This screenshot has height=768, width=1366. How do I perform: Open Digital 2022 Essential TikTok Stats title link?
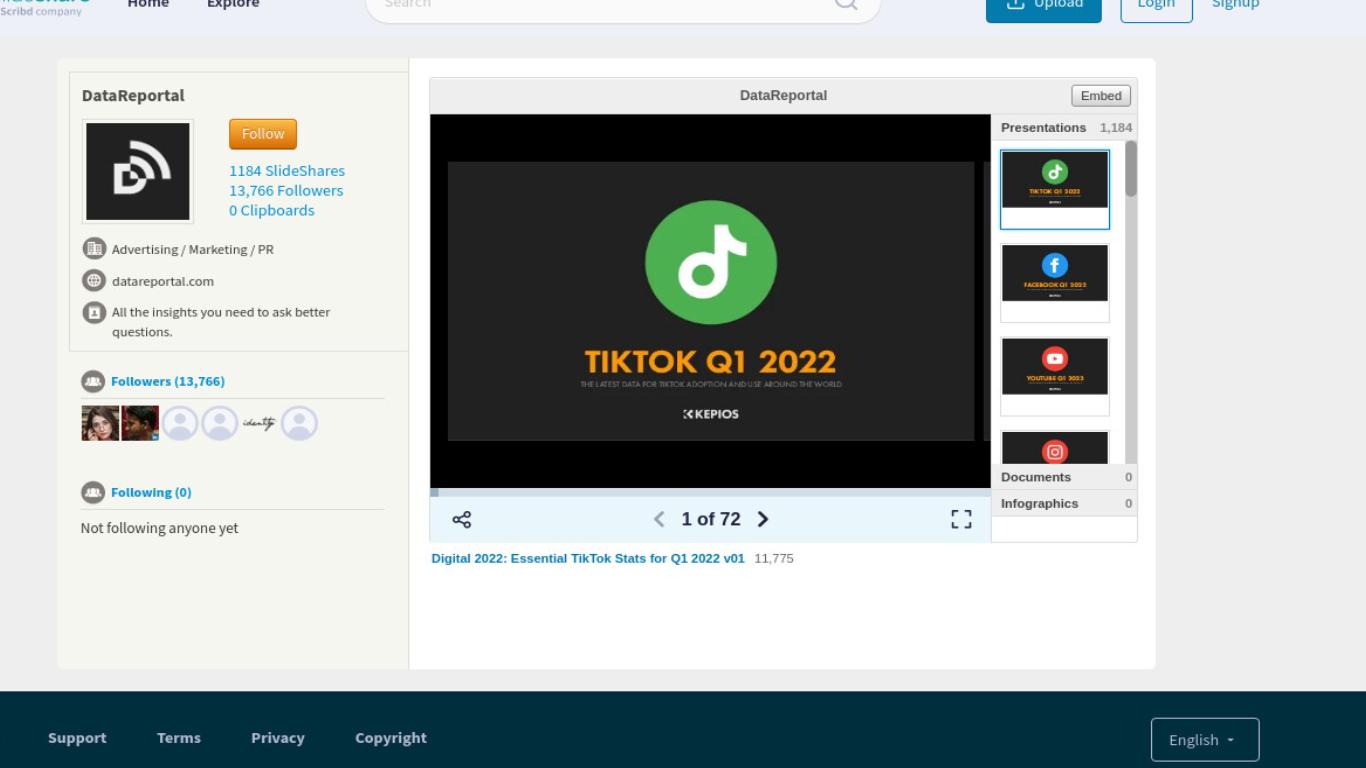coord(588,558)
